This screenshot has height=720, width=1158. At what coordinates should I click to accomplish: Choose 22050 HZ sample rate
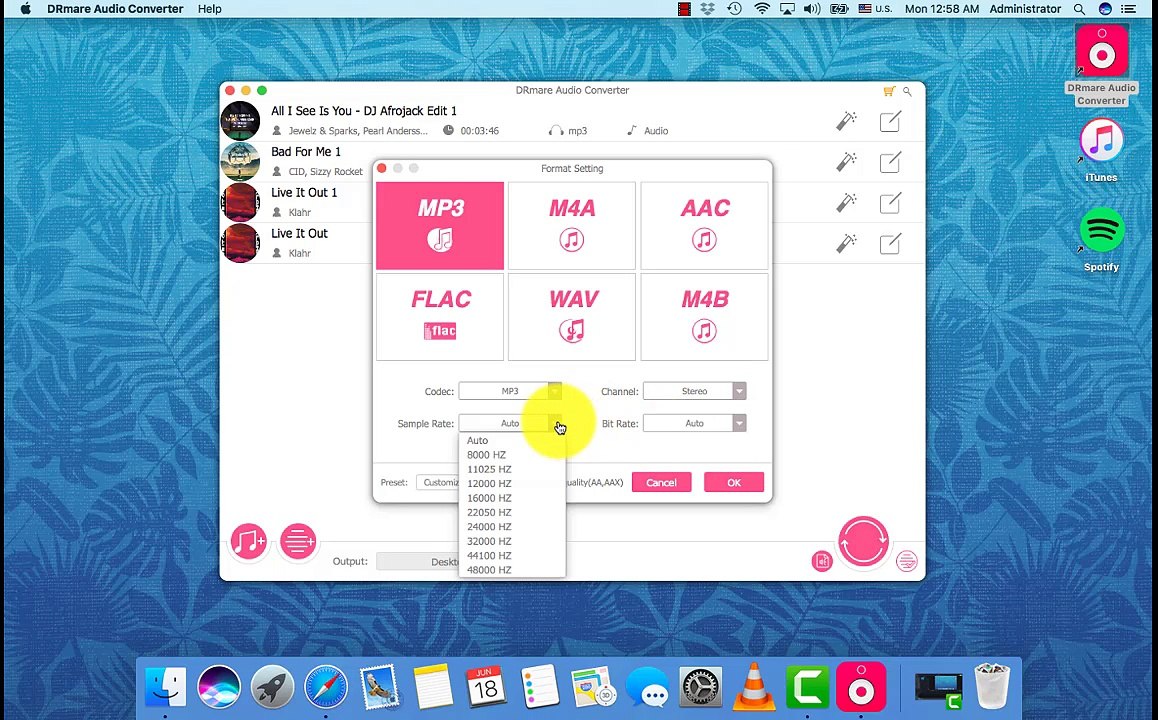coord(489,512)
